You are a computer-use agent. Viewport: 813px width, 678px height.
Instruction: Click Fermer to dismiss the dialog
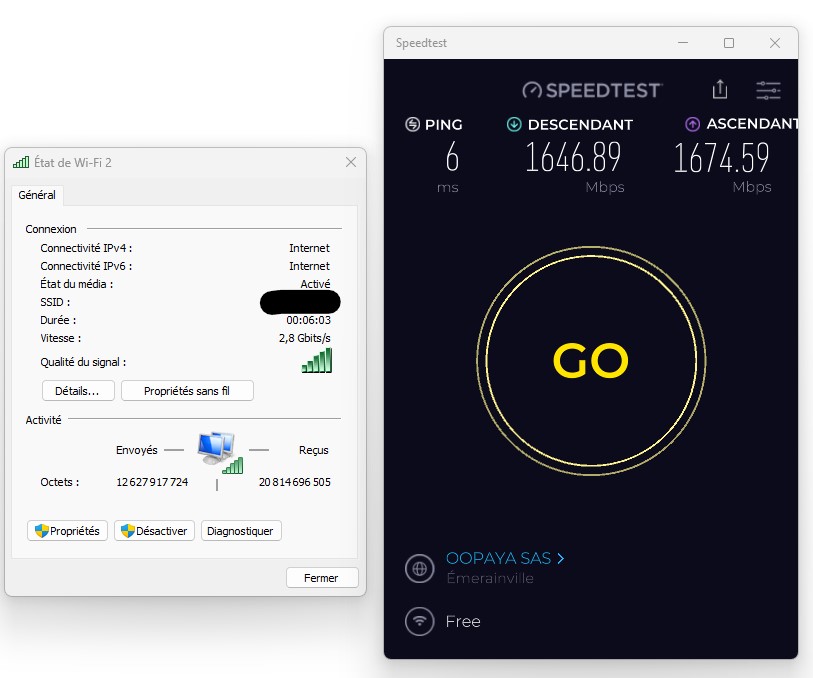321,578
